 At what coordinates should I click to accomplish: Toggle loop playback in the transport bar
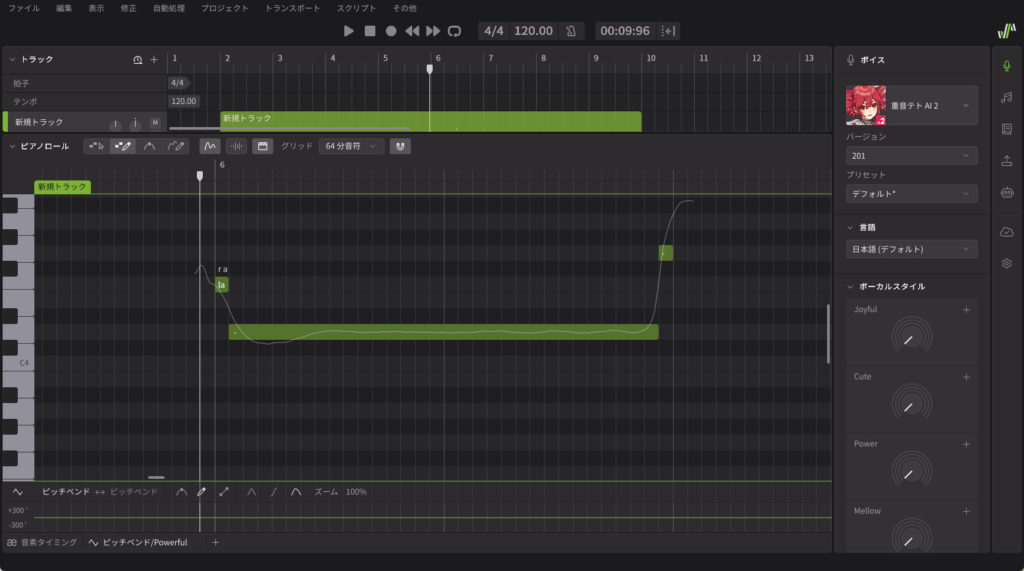(x=455, y=31)
